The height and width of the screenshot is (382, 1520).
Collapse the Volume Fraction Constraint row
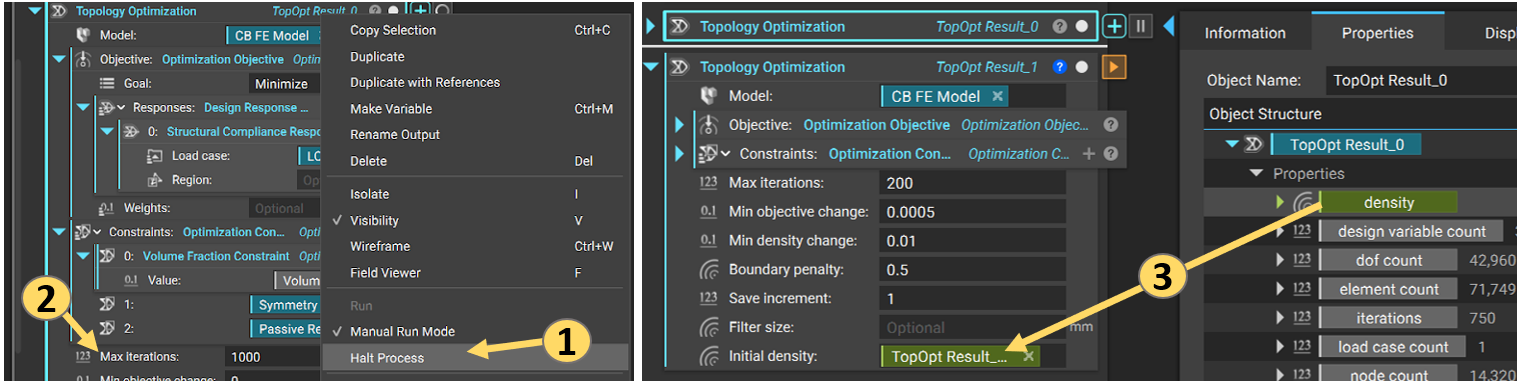82,256
